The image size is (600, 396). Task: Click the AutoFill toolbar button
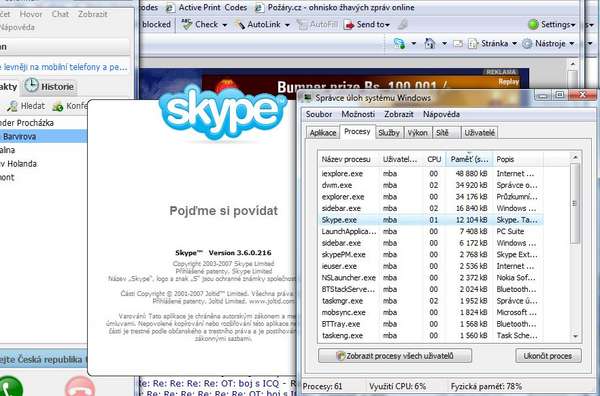[317, 24]
